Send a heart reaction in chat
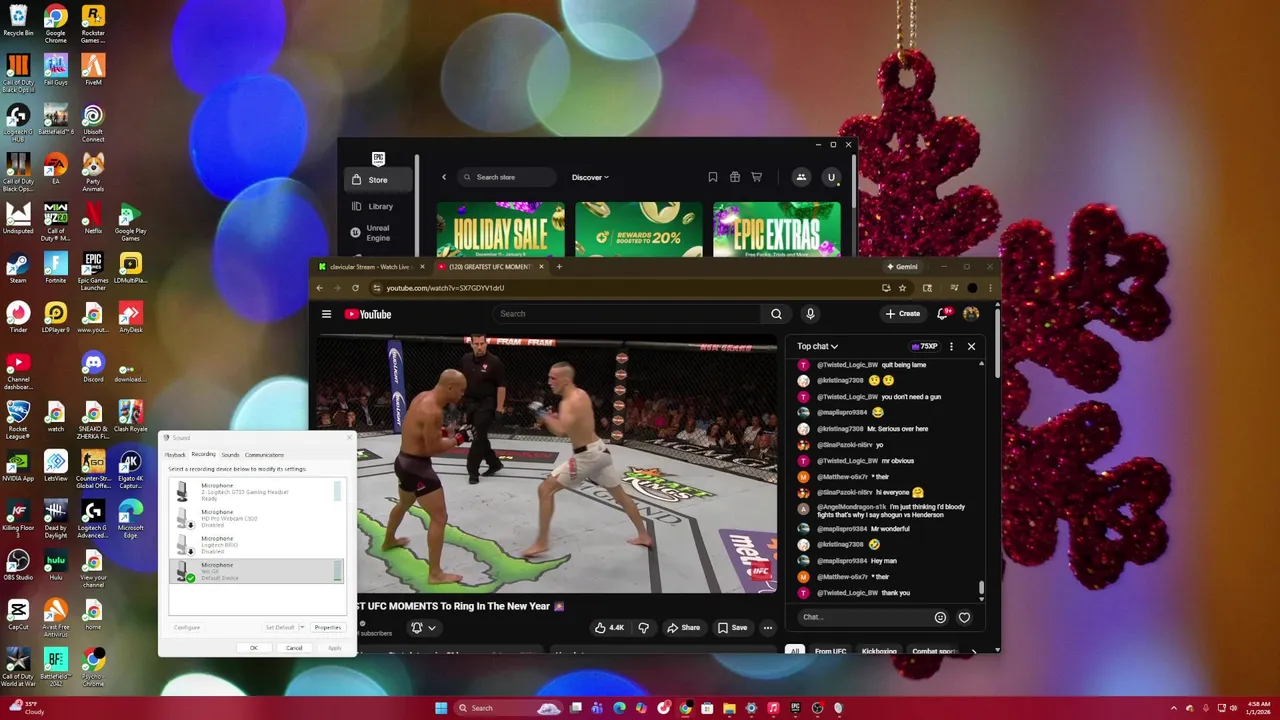Screen dimensions: 1280x720 point(964,617)
